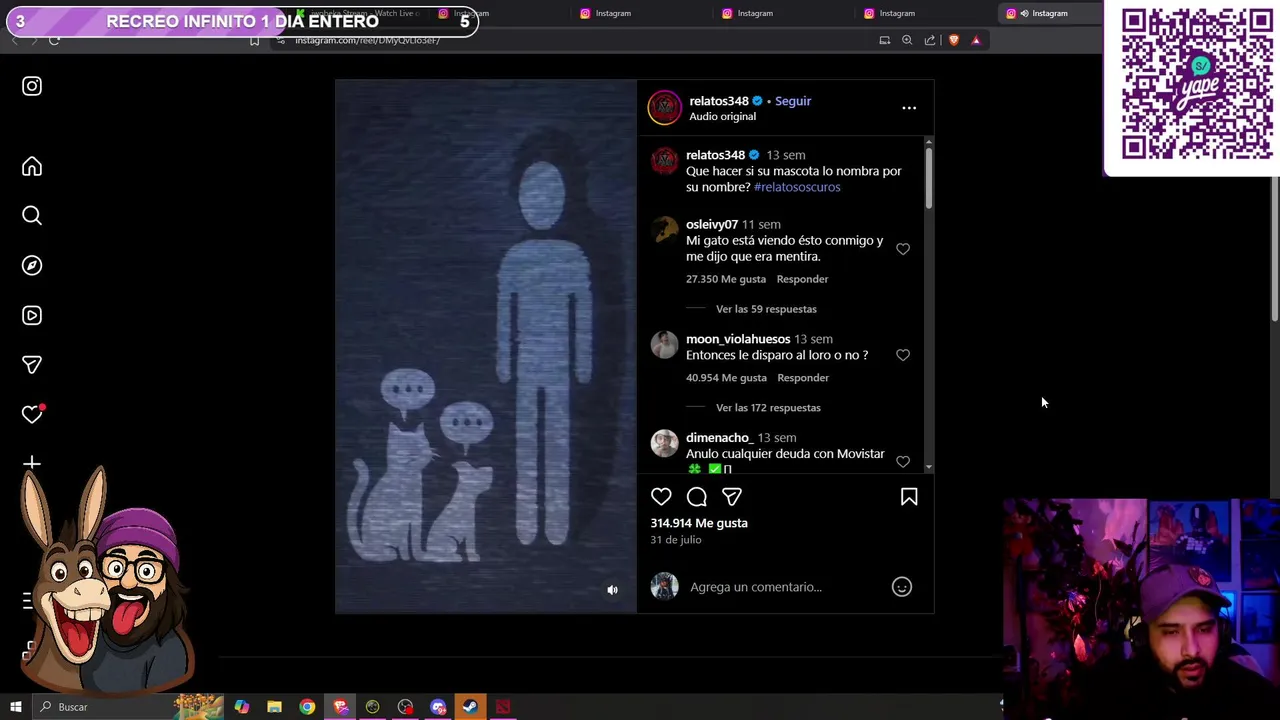Open the Windows Start menu

tap(15, 707)
